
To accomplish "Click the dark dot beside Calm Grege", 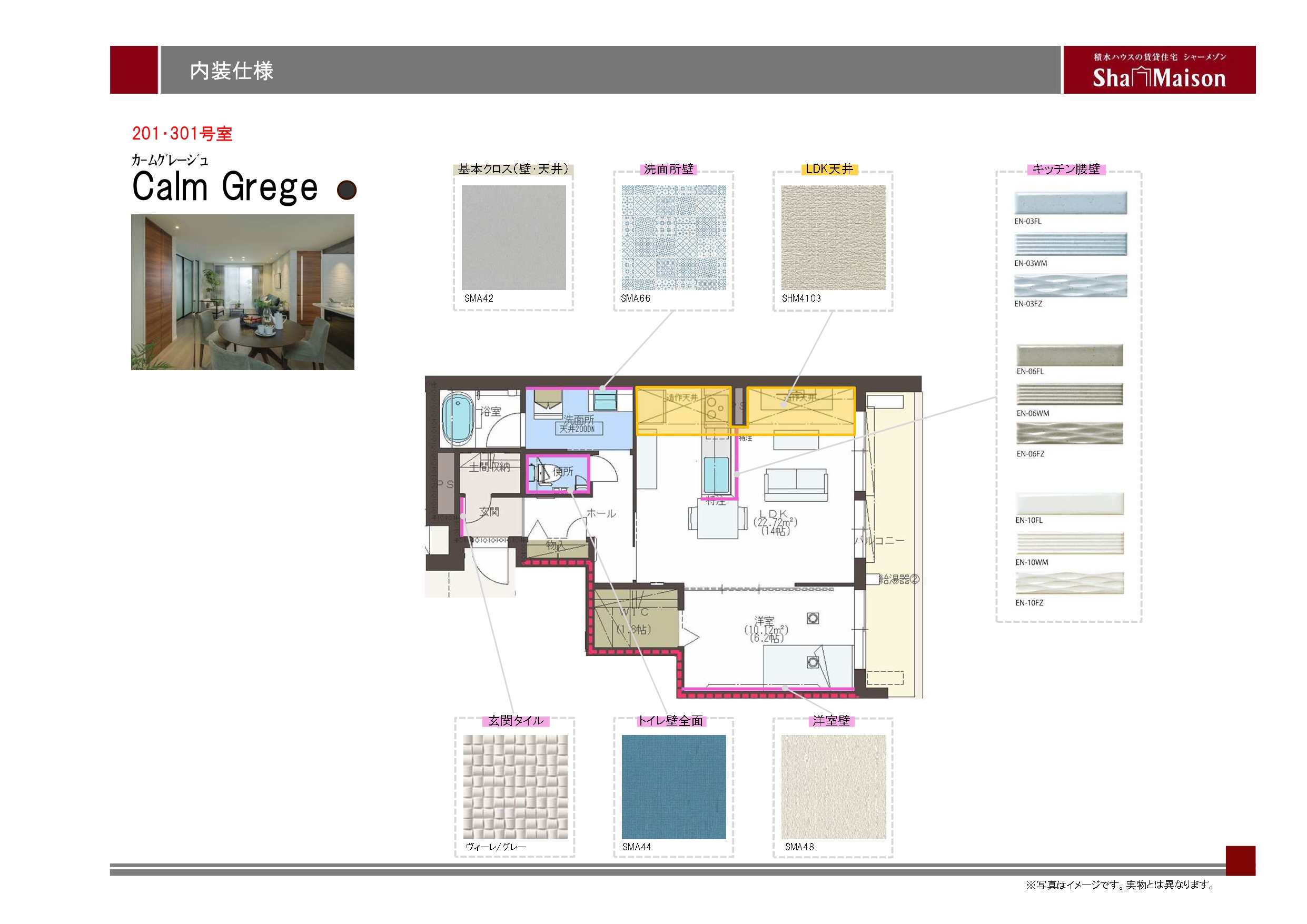I will (x=346, y=190).
